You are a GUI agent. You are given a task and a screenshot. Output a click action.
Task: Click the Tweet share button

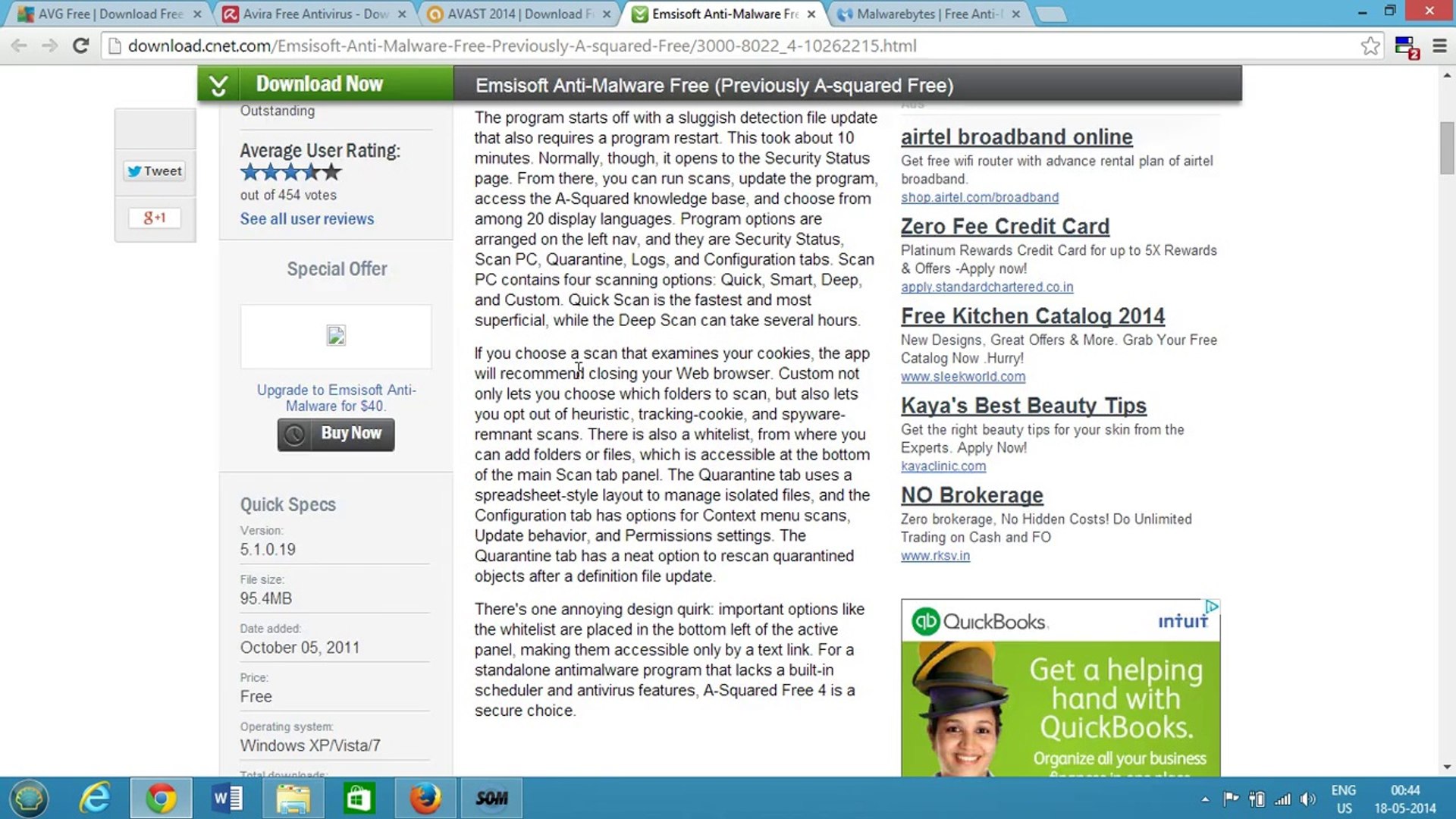point(155,171)
